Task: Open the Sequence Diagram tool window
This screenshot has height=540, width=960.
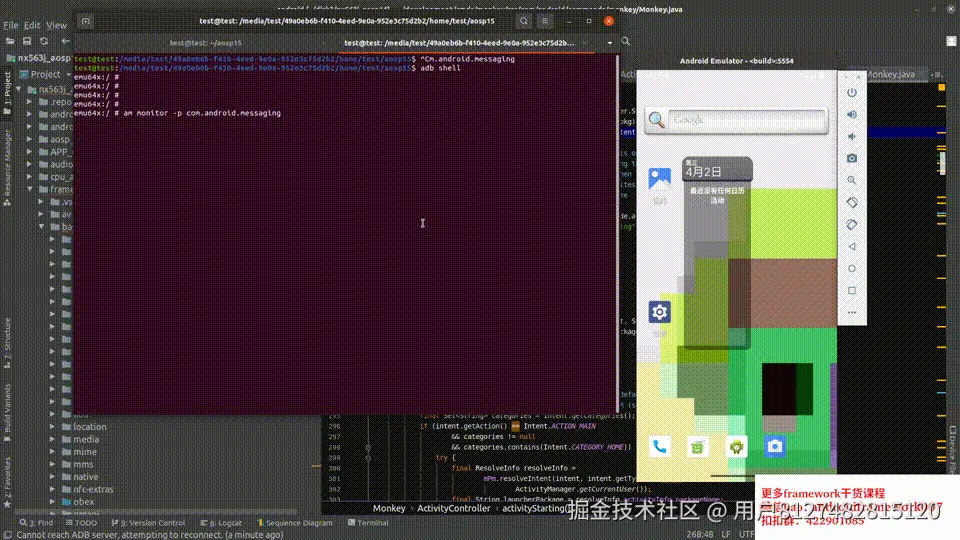Action: pyautogui.click(x=294, y=523)
